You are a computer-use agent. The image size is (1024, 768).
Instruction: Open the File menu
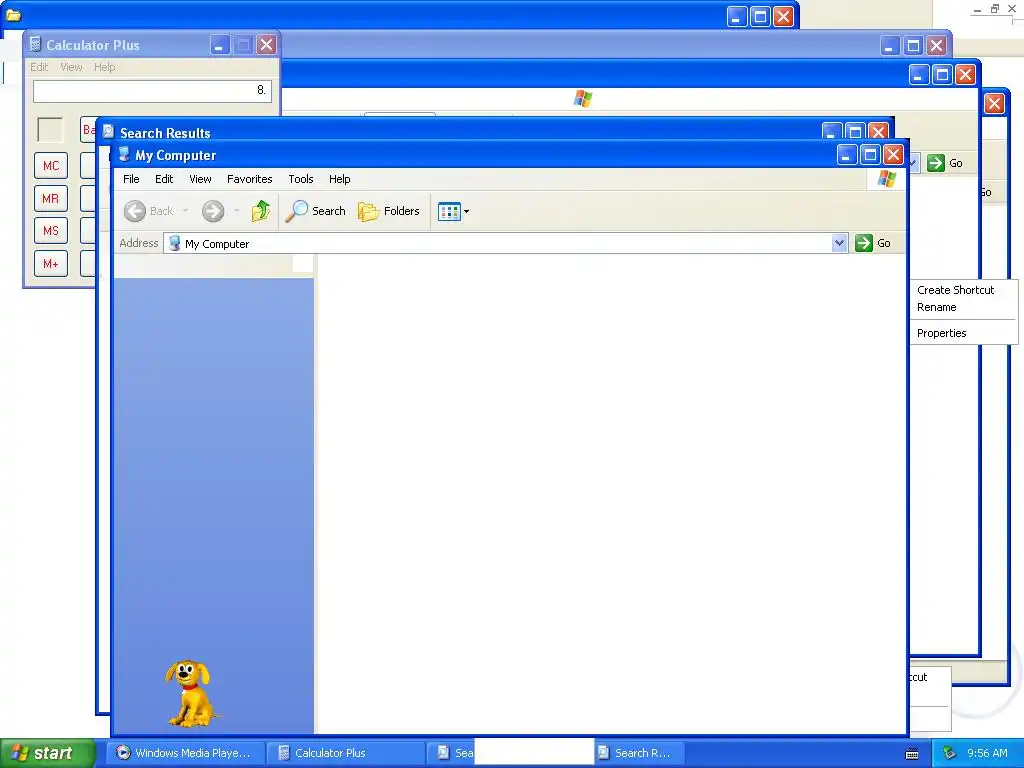point(131,179)
